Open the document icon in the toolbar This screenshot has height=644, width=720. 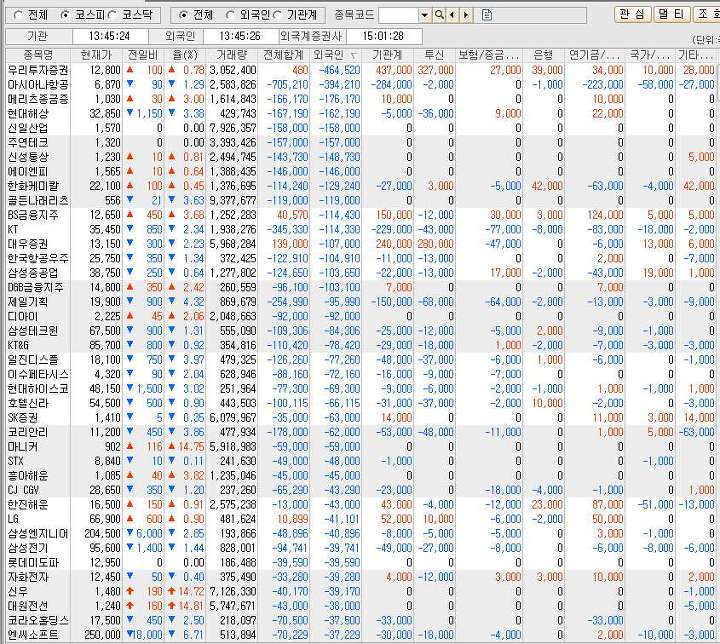(487, 15)
